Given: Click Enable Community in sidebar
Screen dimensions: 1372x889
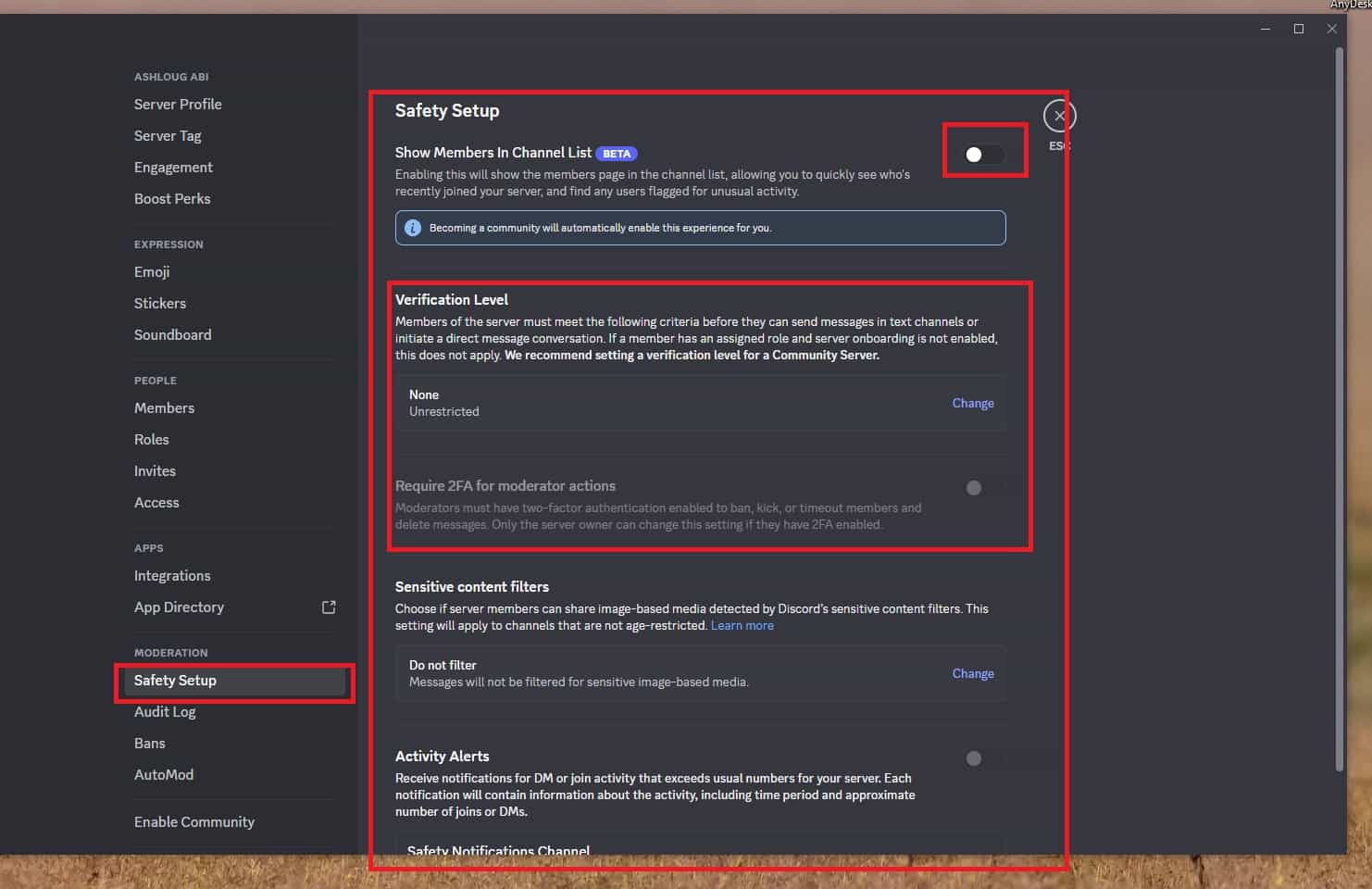Looking at the screenshot, I should [x=194, y=821].
